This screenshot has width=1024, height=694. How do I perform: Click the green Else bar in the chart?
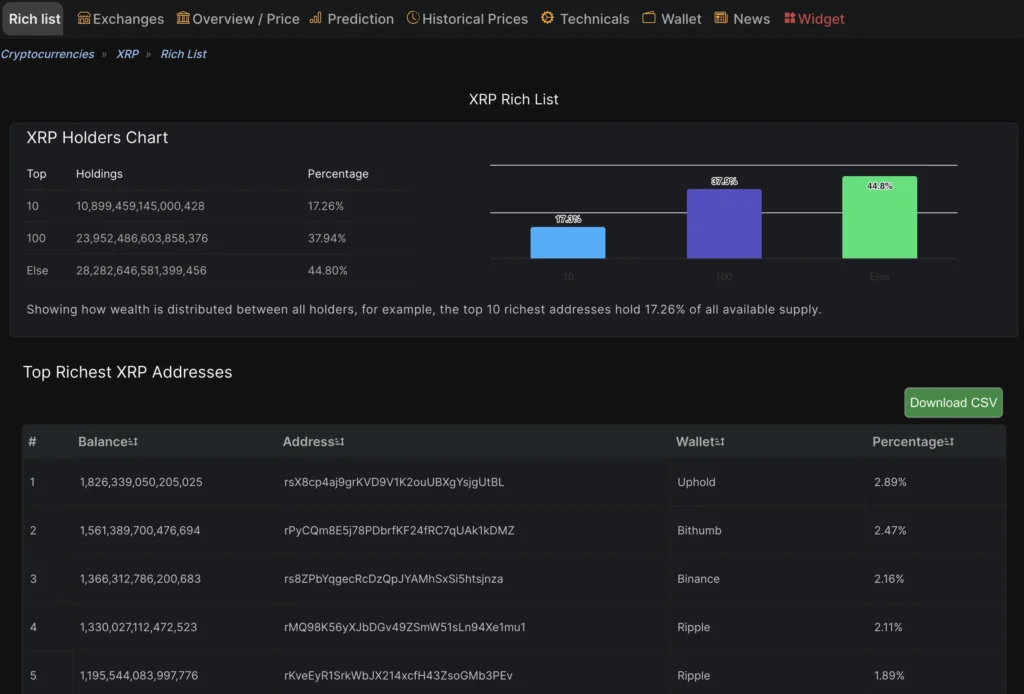point(880,218)
